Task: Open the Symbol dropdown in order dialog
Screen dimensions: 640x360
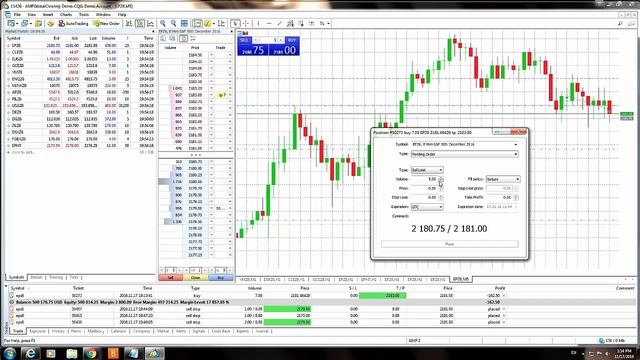Action: tap(464, 144)
